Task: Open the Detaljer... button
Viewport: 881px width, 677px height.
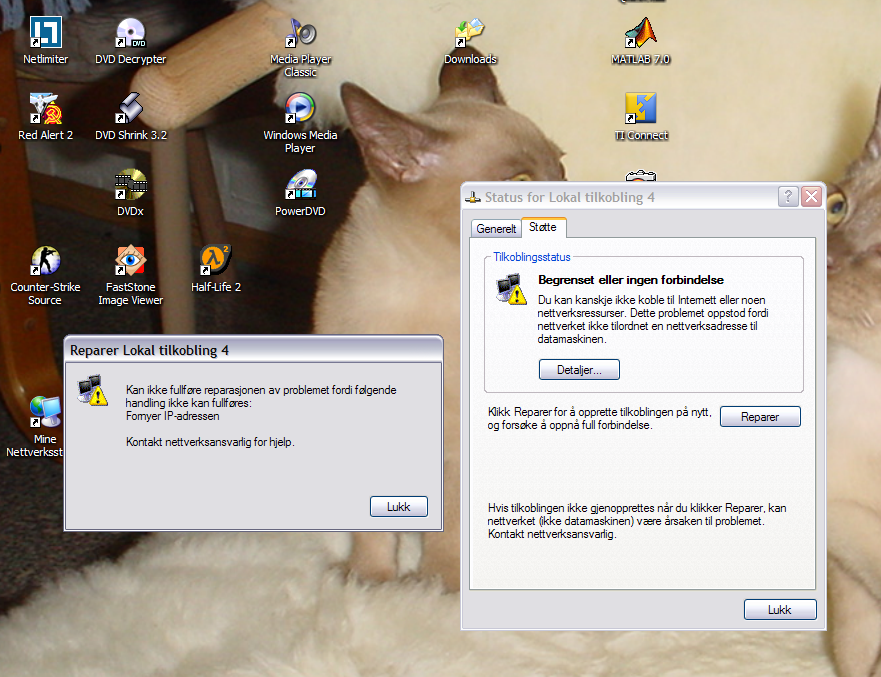Action: [579, 370]
